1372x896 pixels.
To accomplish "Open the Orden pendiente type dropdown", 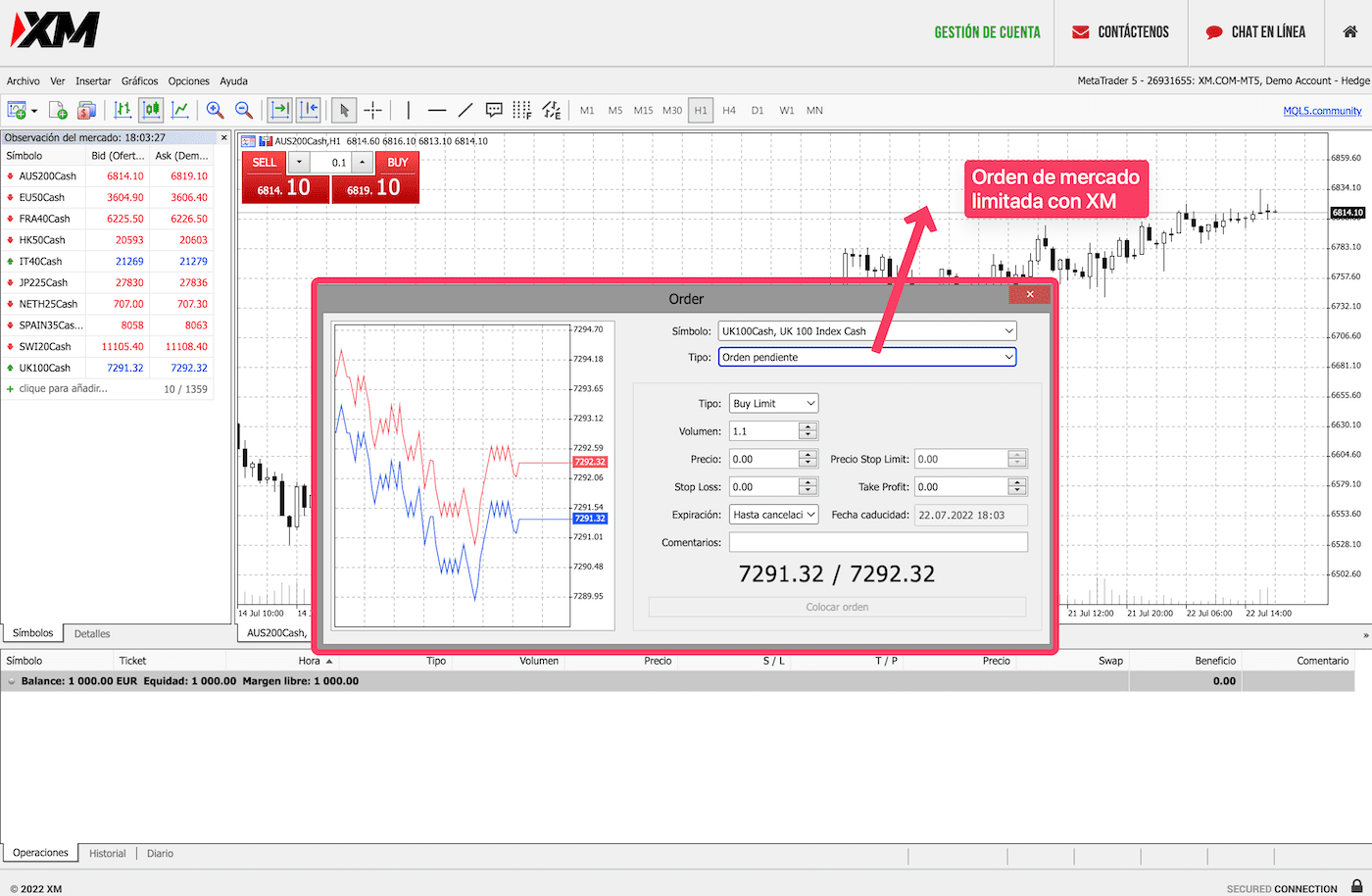I will [867, 357].
